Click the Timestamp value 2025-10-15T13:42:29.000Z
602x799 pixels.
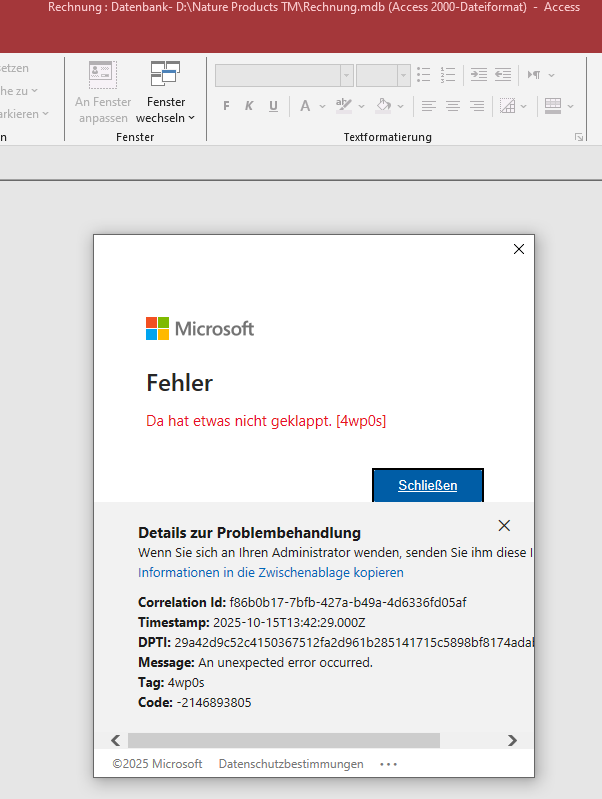289,623
